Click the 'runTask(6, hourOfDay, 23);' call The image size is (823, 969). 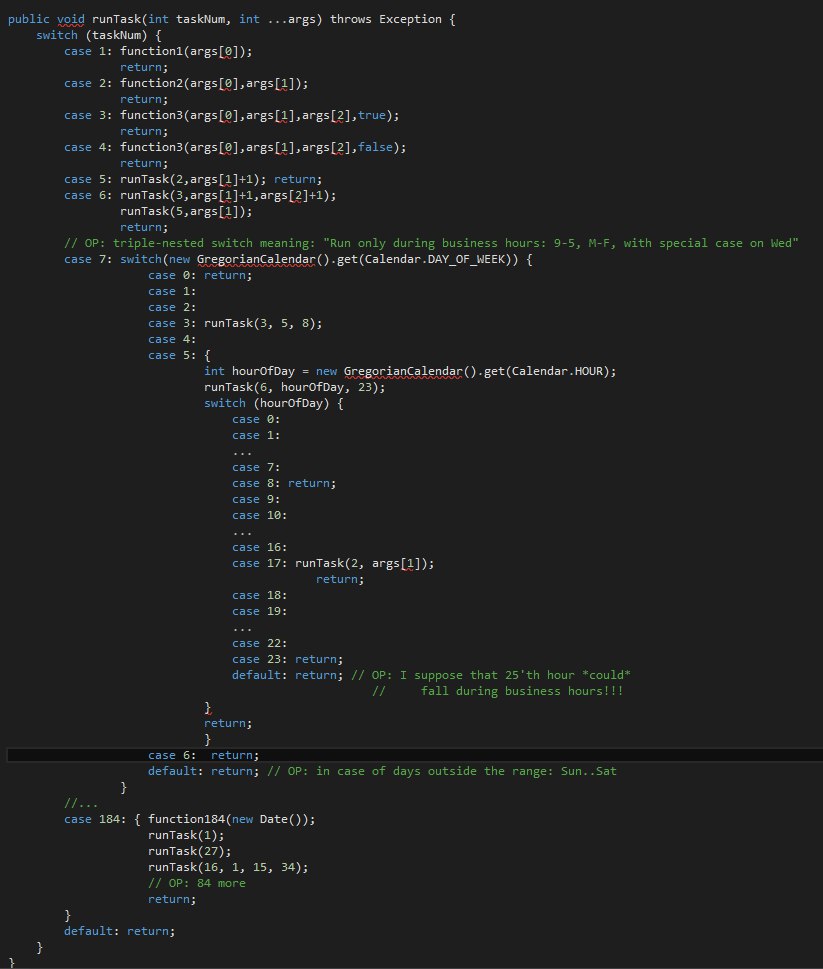click(295, 387)
